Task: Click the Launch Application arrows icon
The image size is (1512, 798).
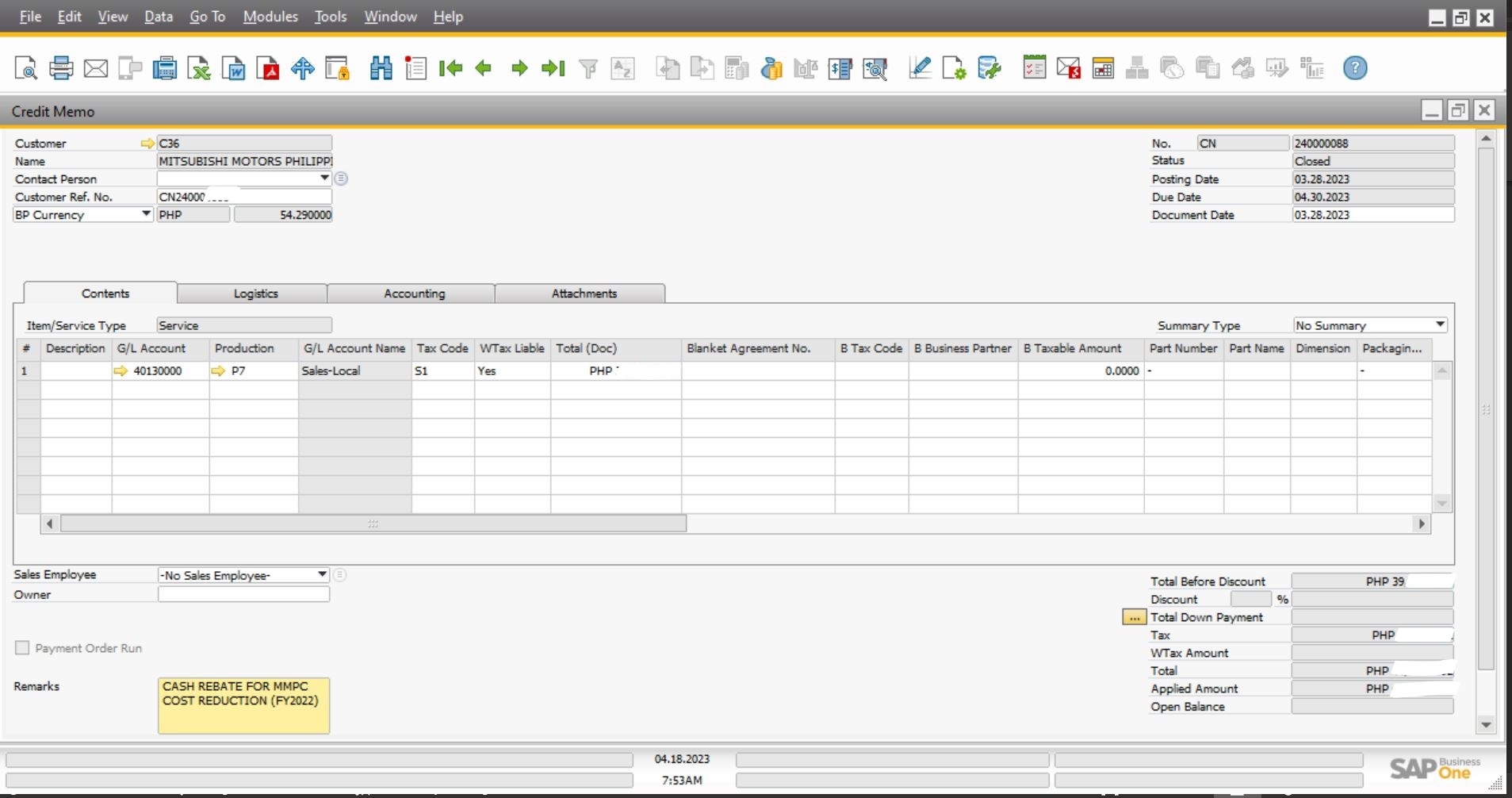Action: 303,68
